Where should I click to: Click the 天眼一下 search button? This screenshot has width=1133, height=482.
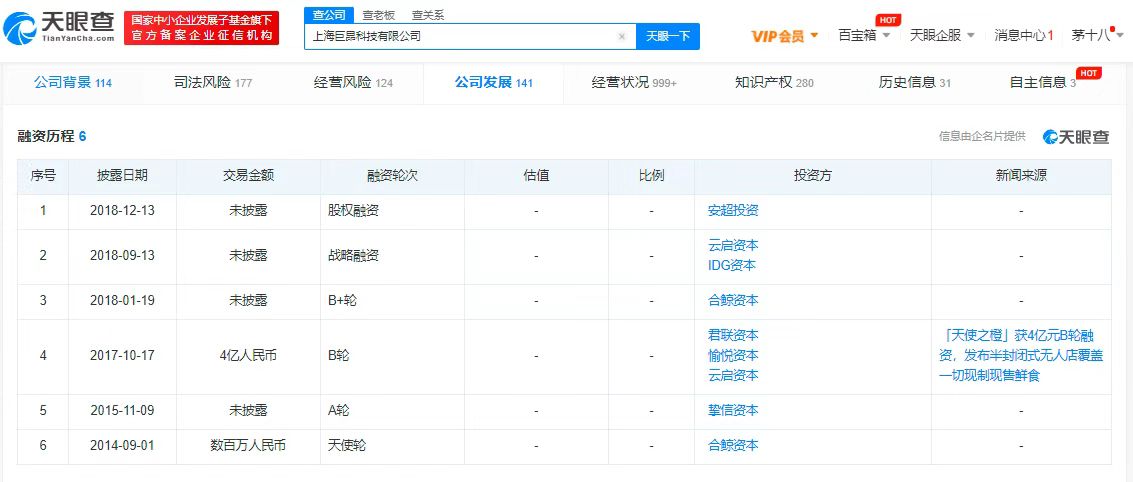667,36
